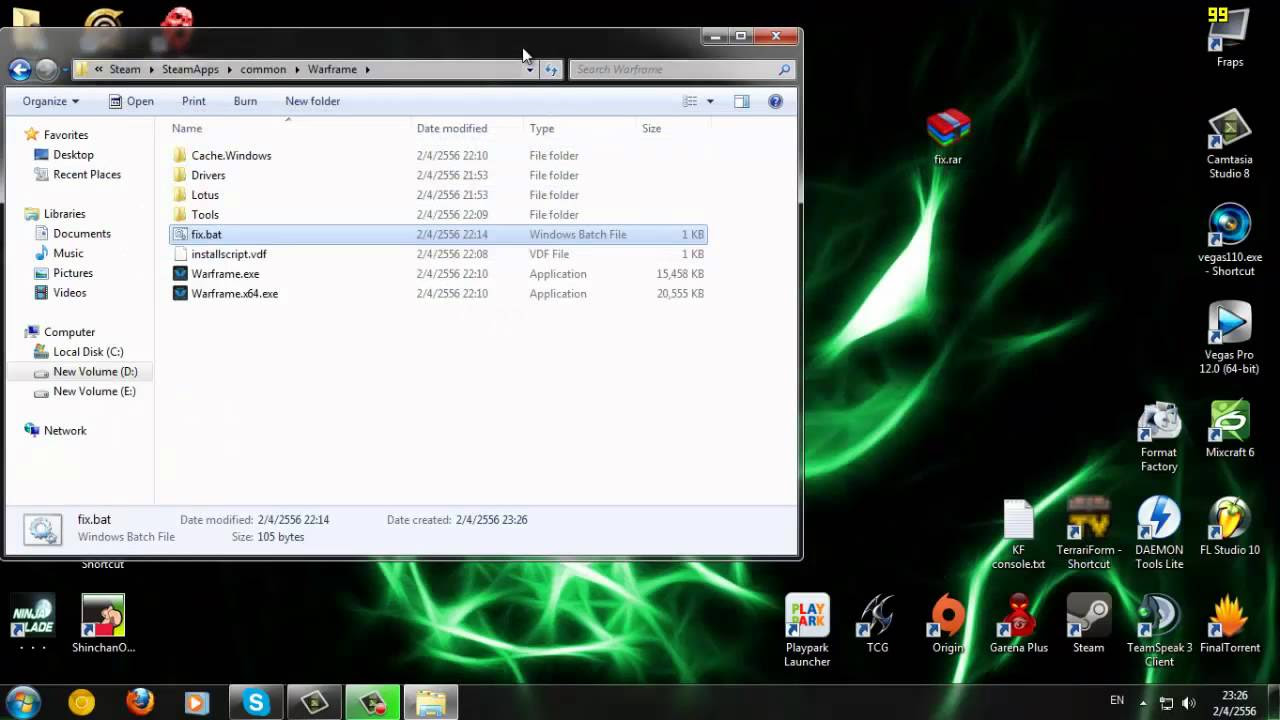Click the Explorer Back arrow button
Viewport: 1280px width, 720px height.
[20, 69]
